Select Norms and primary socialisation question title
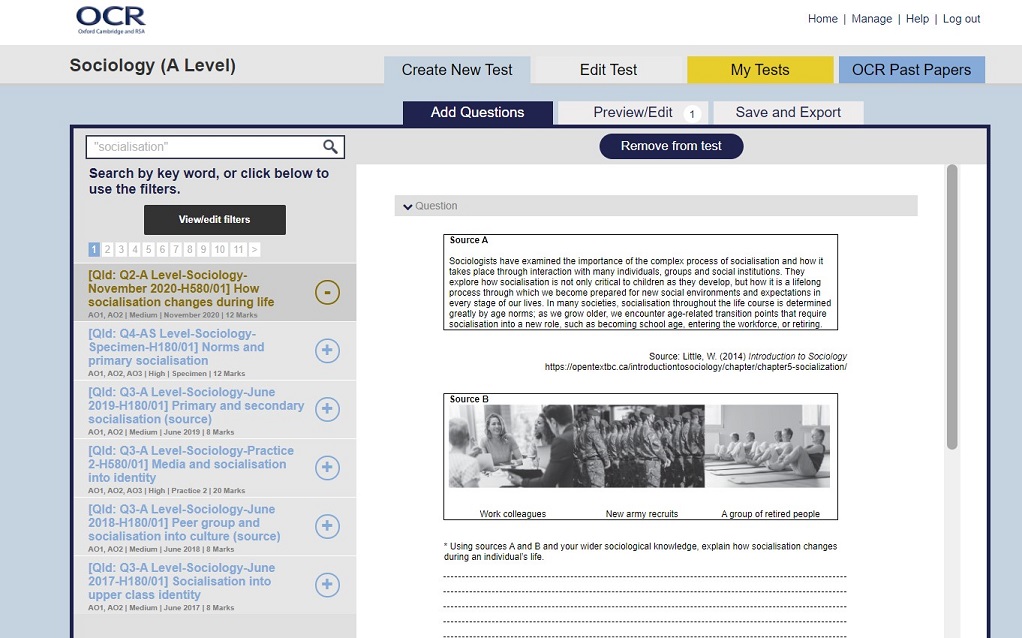This screenshot has height=638, width=1022. point(176,347)
